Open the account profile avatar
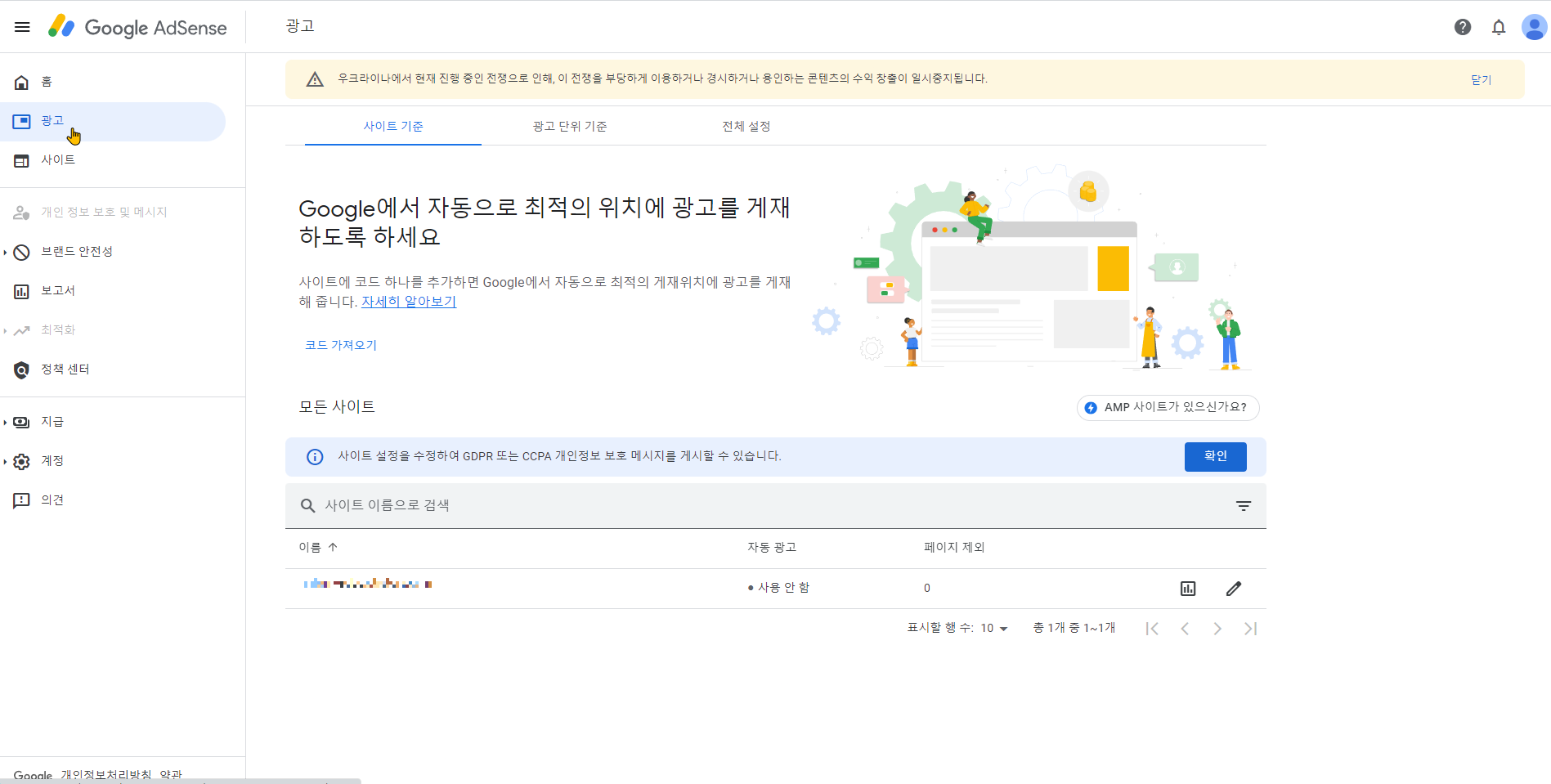The image size is (1551, 784). (x=1534, y=27)
